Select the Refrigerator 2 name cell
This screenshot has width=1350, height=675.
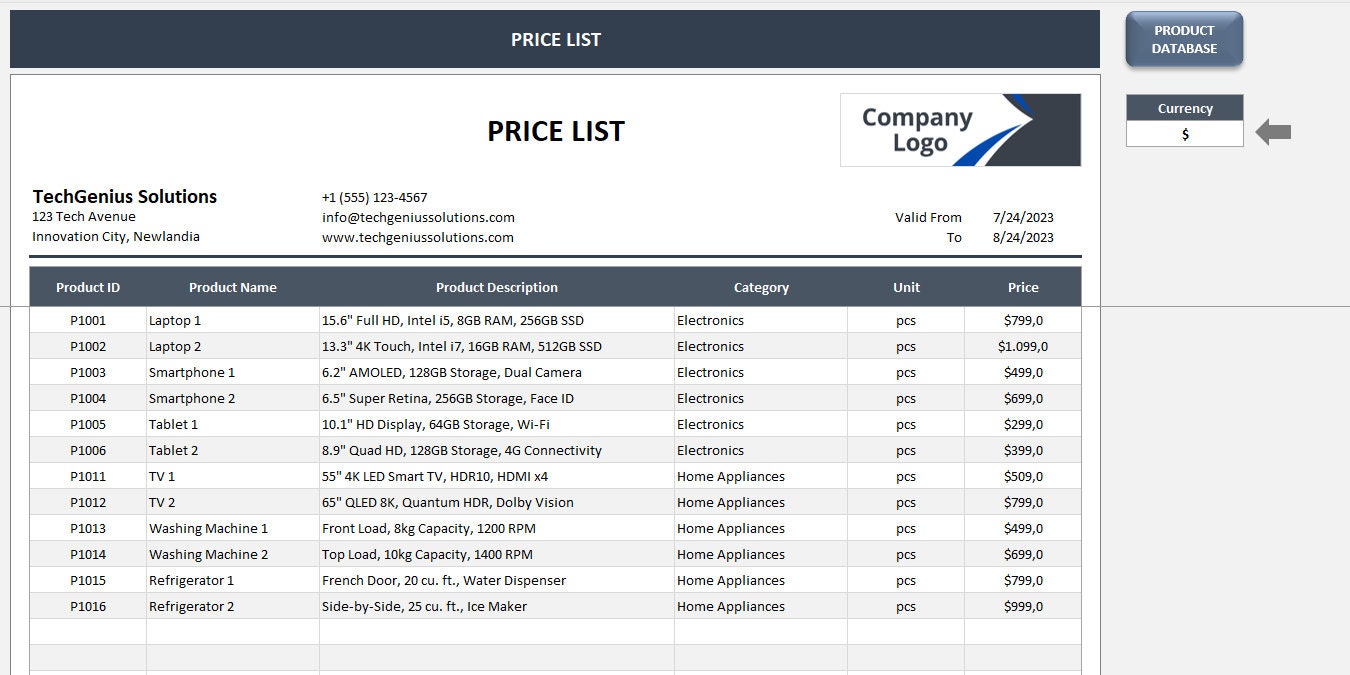233,606
